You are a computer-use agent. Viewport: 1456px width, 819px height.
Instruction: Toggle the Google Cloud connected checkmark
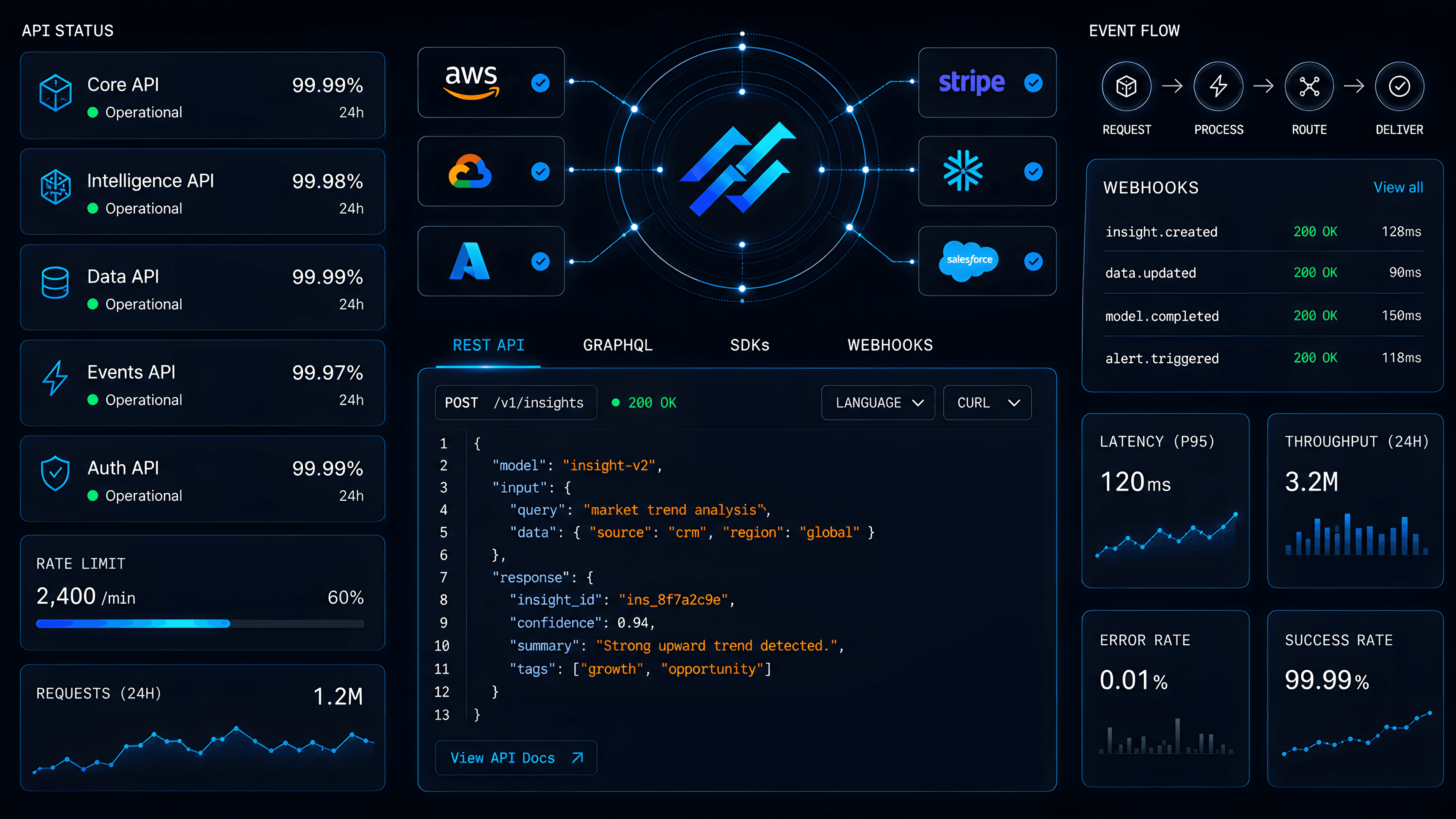[540, 172]
